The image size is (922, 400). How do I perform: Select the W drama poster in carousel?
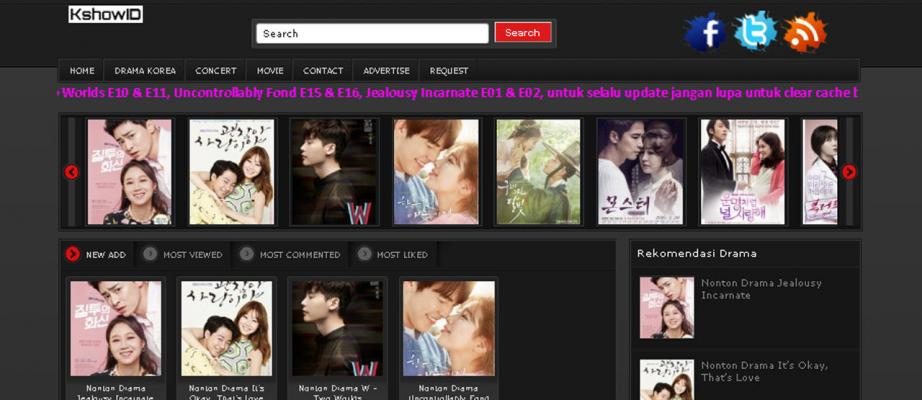(334, 172)
